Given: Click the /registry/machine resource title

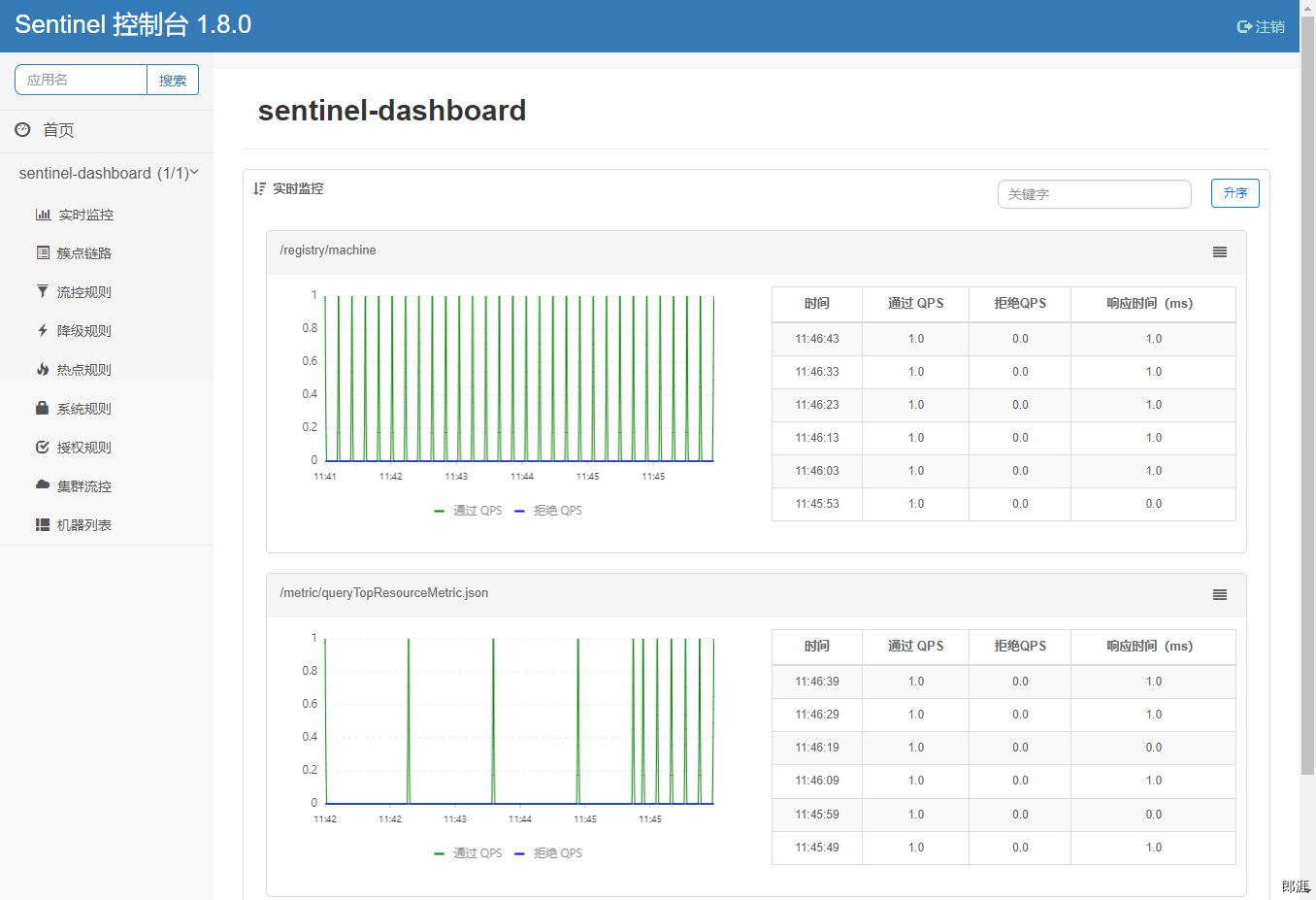Looking at the screenshot, I should (328, 250).
